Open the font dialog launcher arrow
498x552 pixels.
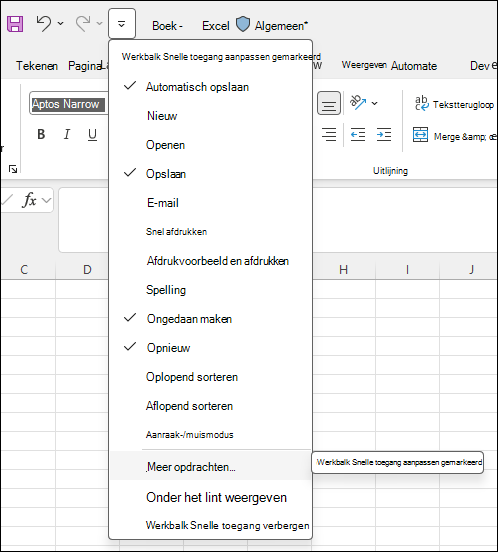click(x=13, y=169)
